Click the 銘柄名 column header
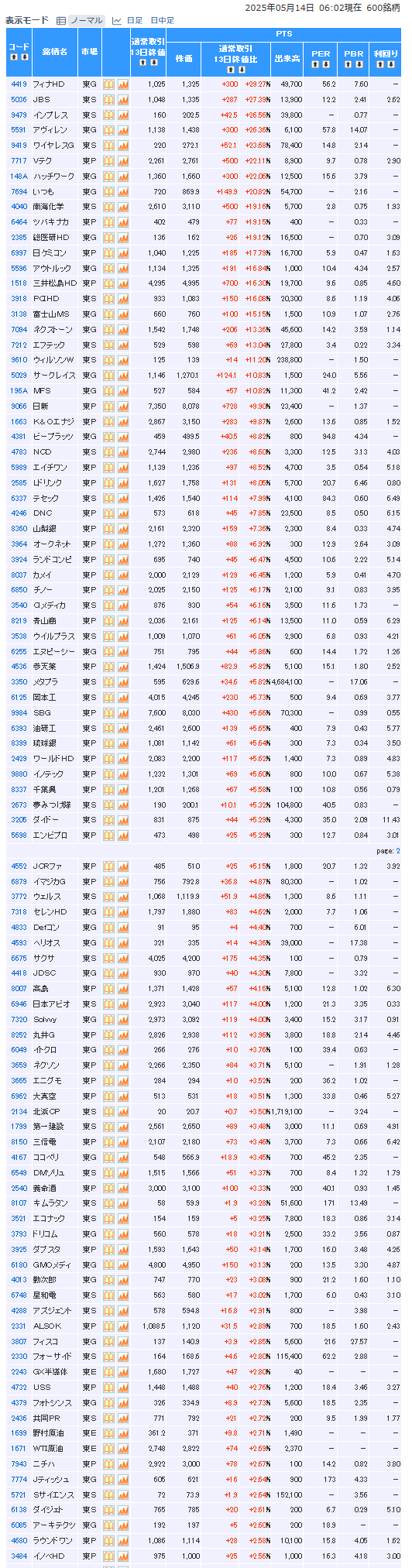Screen dimensions: 412x1568 [x=54, y=52]
